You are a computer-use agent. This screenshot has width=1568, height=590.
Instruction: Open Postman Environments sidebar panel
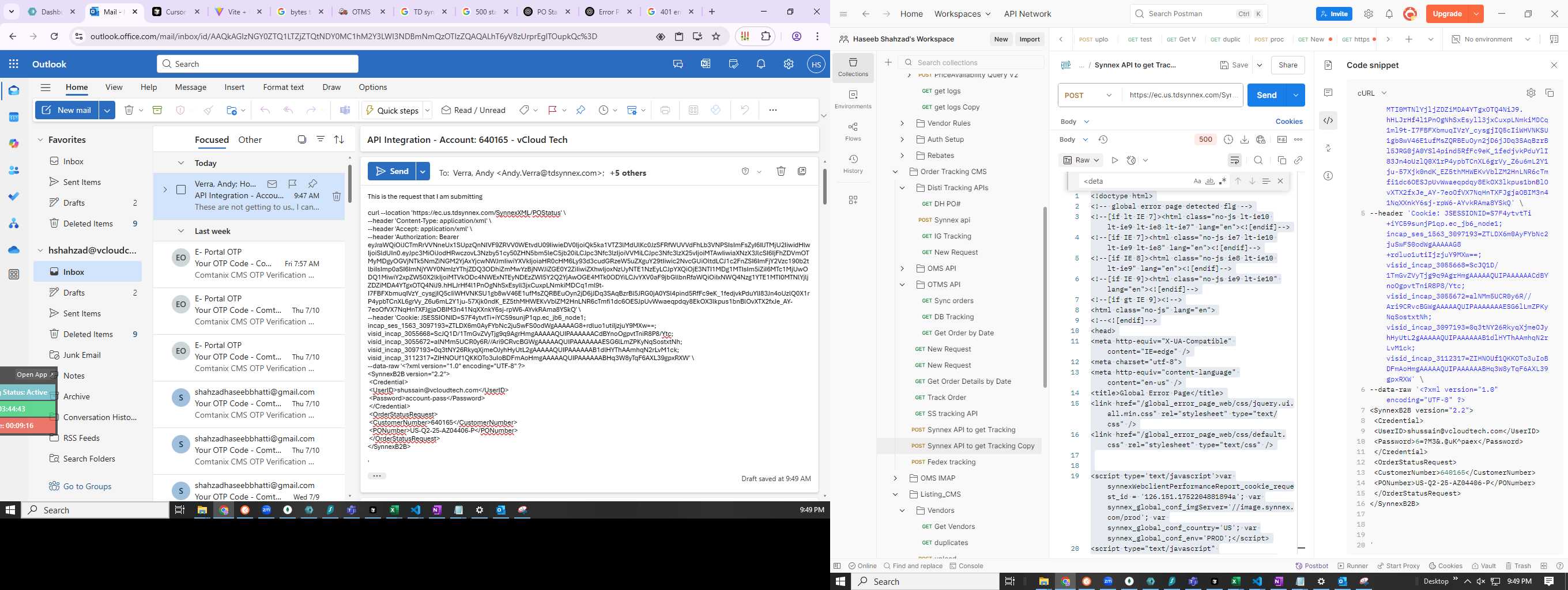click(x=853, y=99)
